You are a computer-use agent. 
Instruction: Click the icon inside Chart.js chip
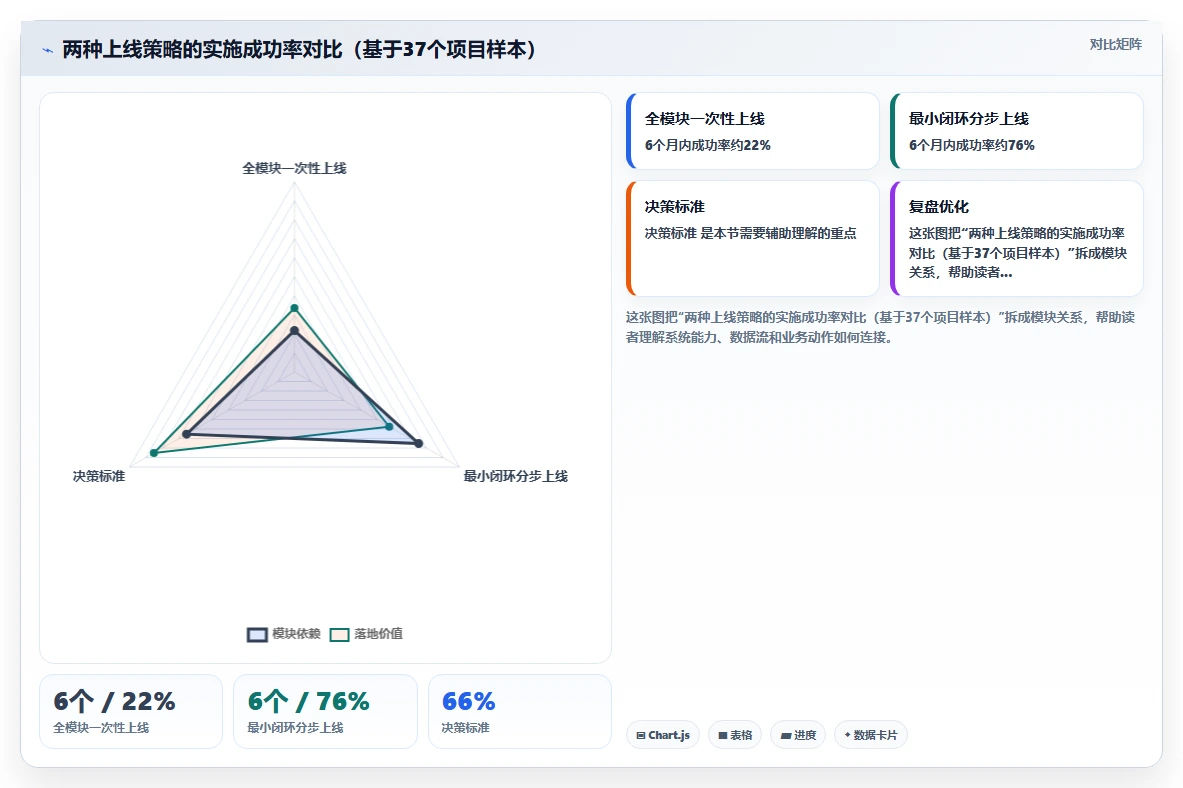(641, 736)
